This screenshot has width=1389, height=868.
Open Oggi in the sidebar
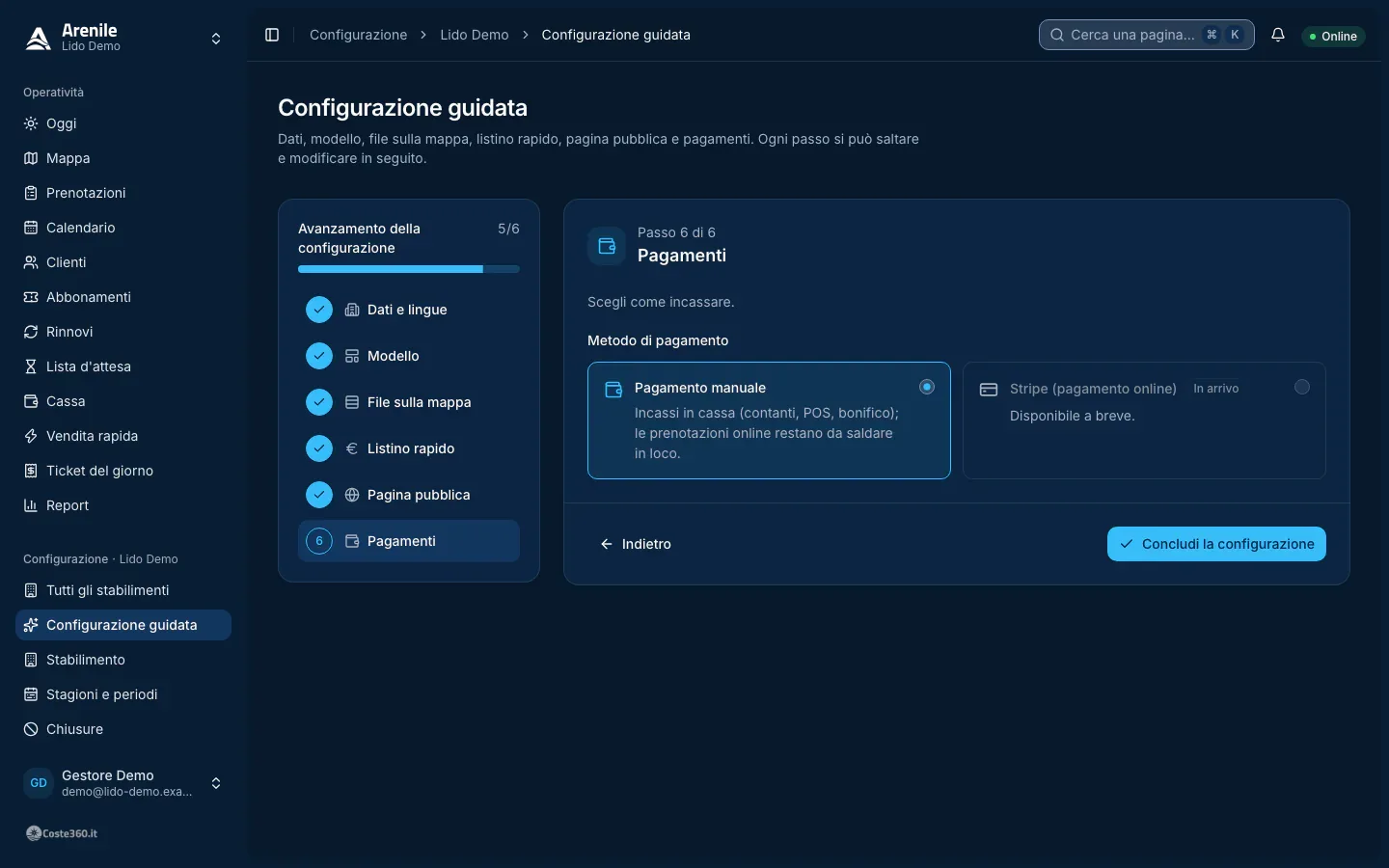click(x=123, y=123)
